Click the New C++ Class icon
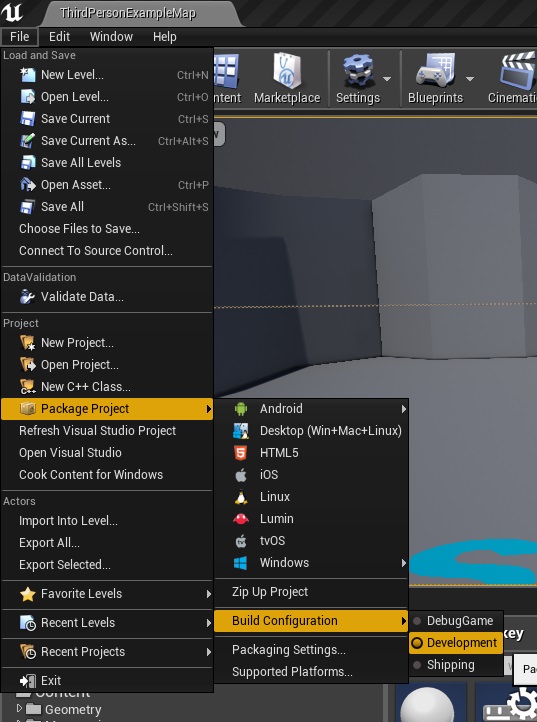Viewport: 537px width, 722px height. point(28,387)
